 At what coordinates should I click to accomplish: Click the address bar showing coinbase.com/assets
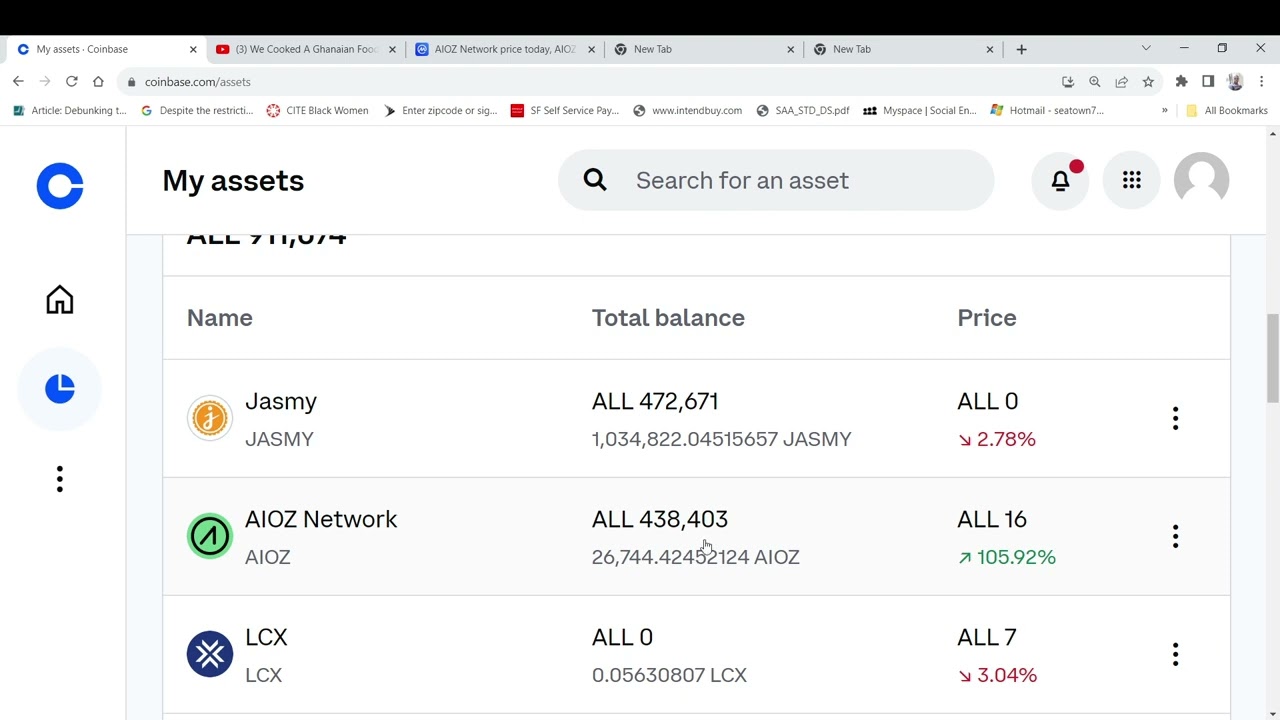click(x=590, y=82)
